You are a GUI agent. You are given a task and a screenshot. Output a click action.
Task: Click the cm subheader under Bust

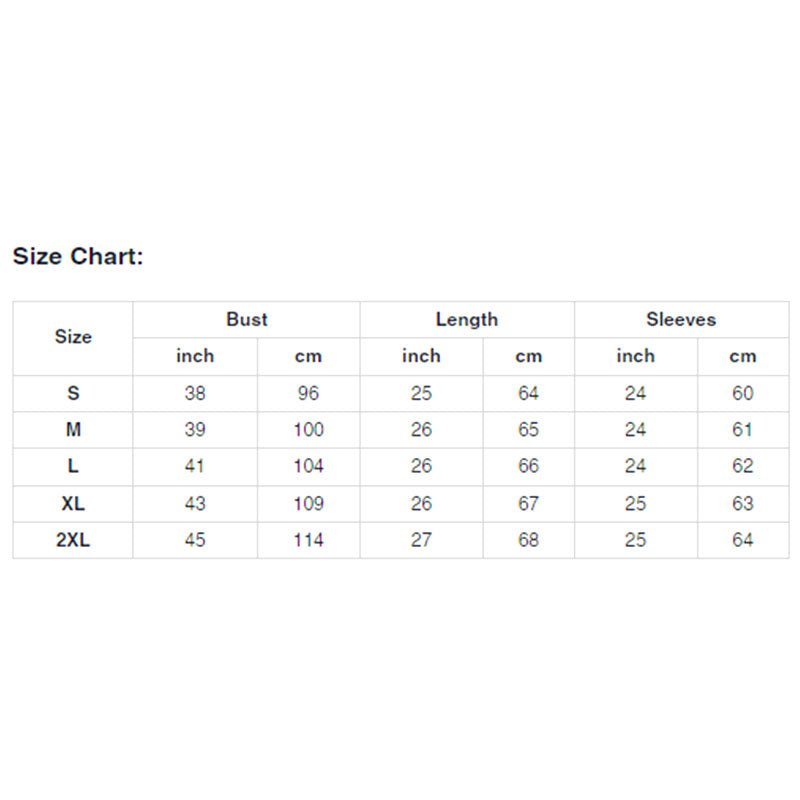tap(308, 356)
